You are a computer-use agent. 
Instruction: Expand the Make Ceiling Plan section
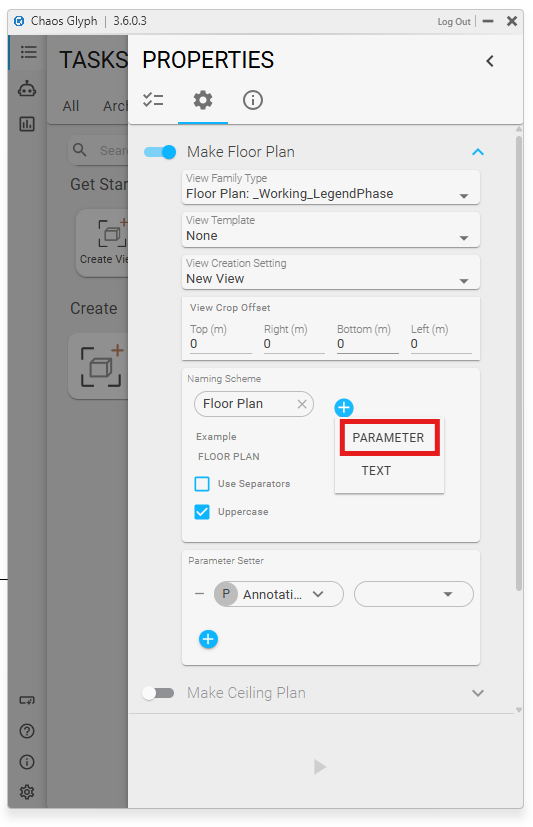click(478, 693)
